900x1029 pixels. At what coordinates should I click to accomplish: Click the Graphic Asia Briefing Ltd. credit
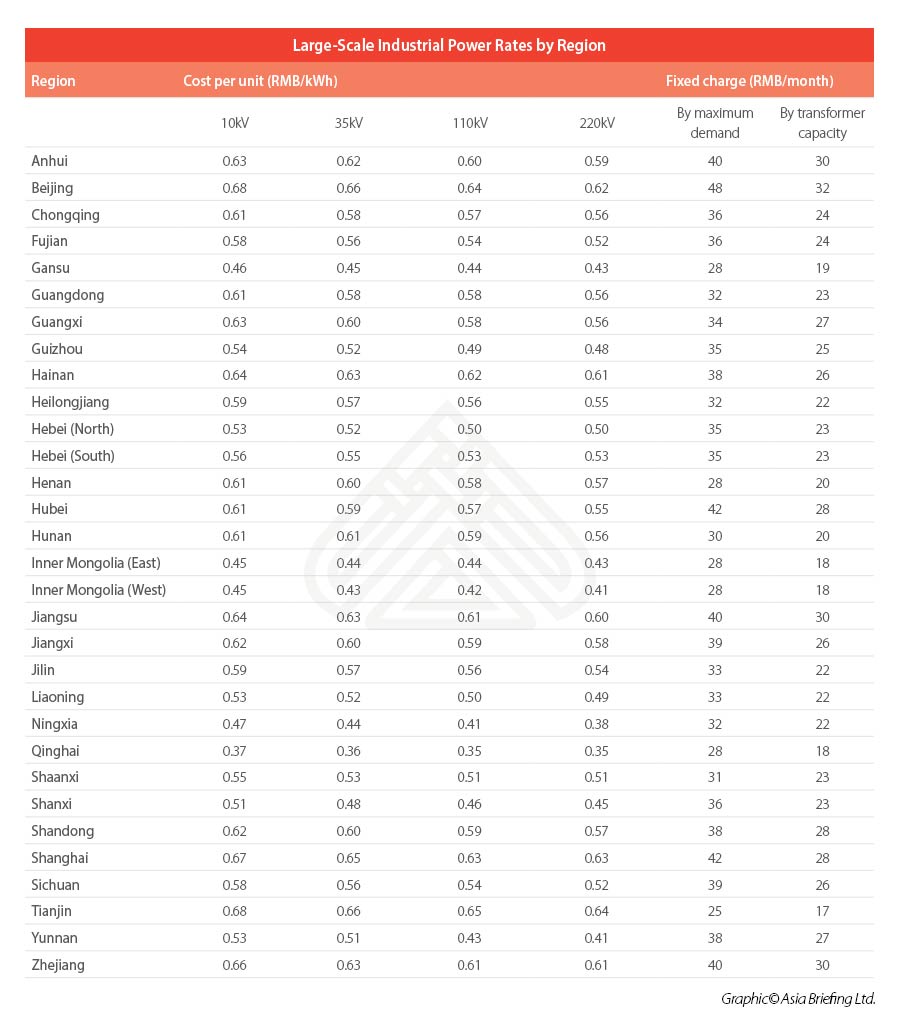click(798, 999)
